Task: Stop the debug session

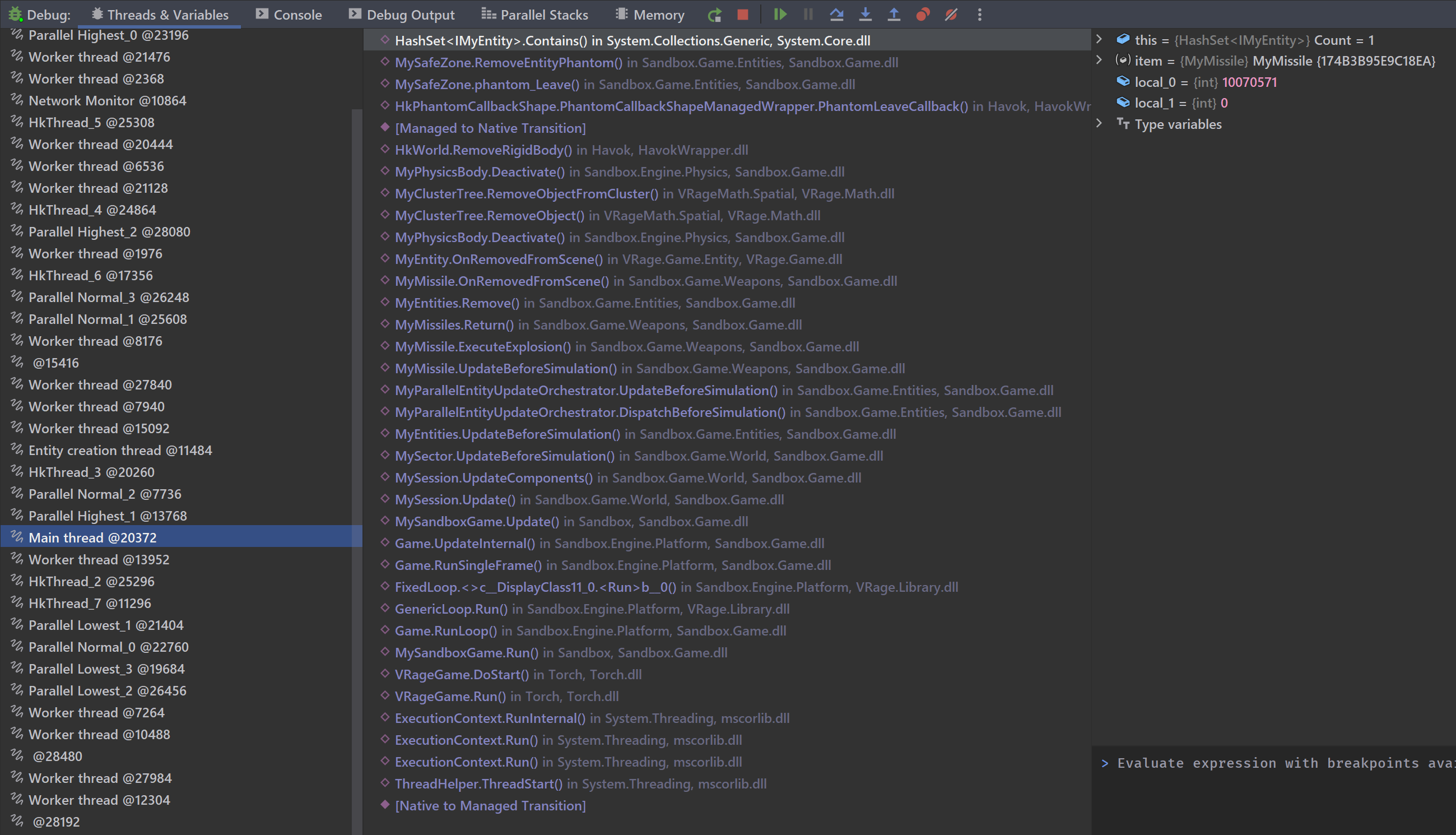Action: 743,15
